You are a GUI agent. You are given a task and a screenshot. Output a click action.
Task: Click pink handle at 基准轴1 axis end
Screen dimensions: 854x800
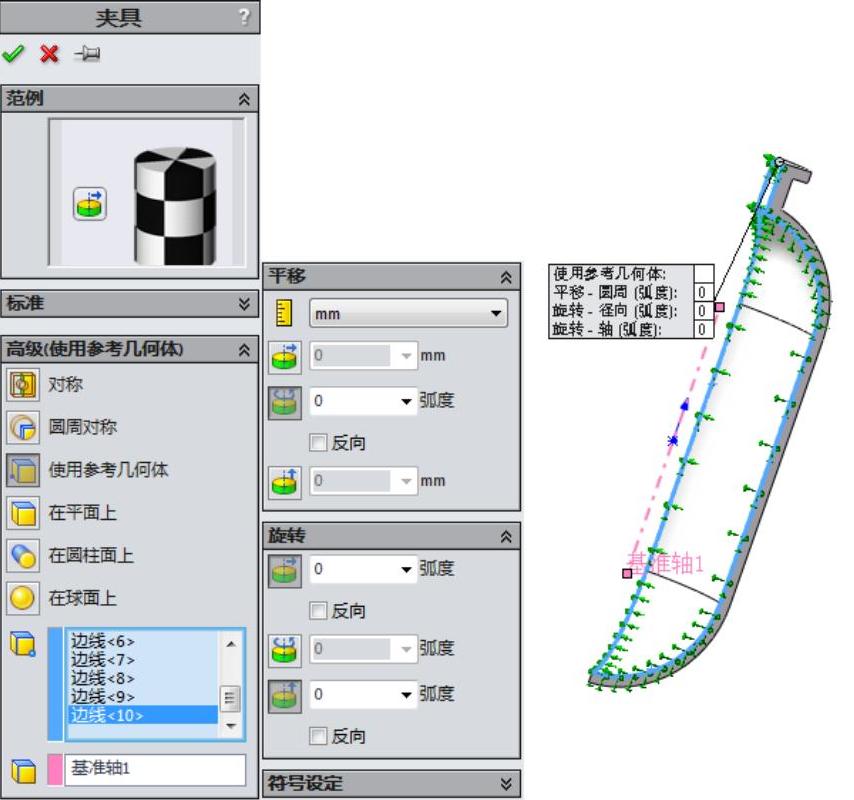627,573
